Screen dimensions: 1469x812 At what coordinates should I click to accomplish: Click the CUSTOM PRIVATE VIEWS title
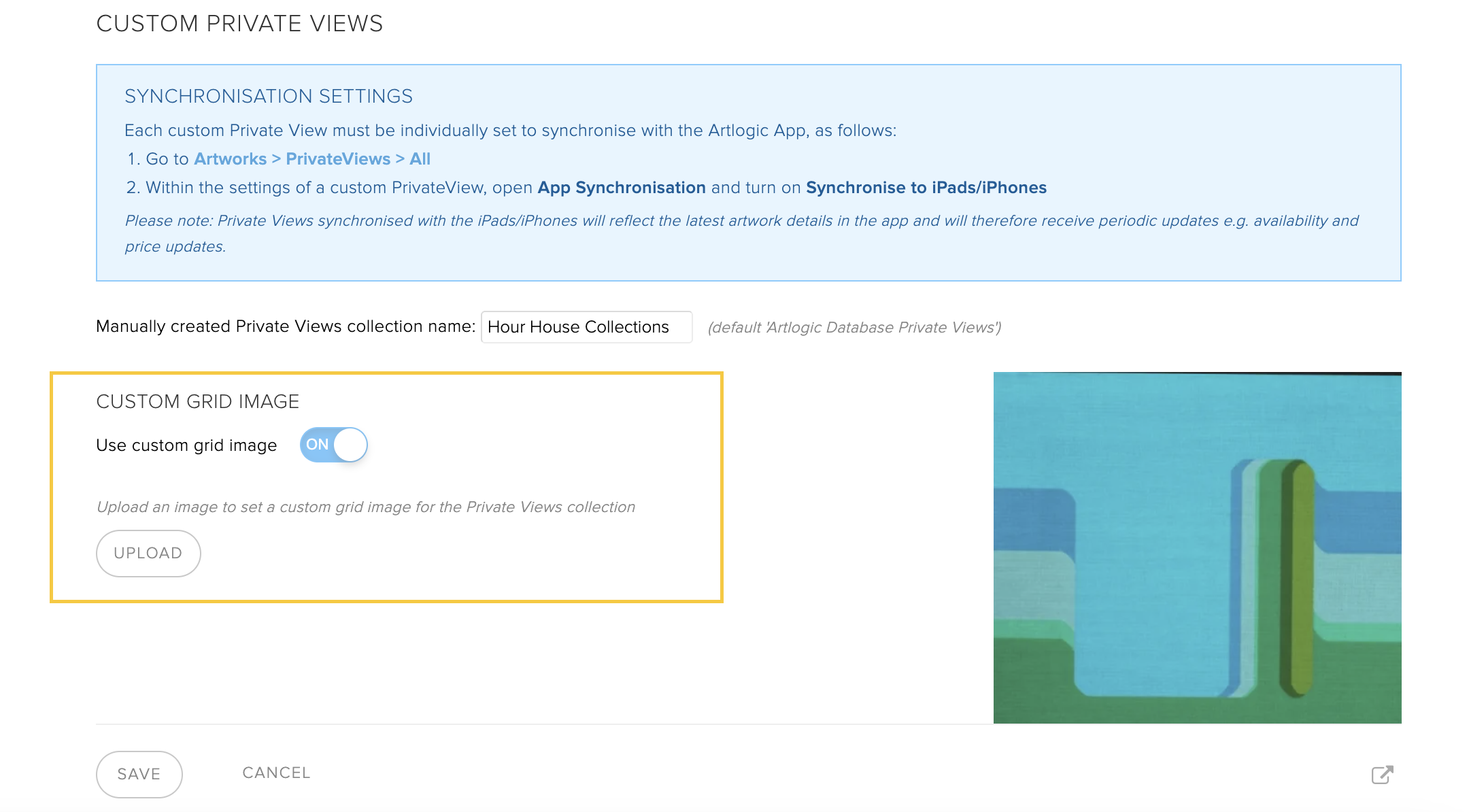[239, 24]
